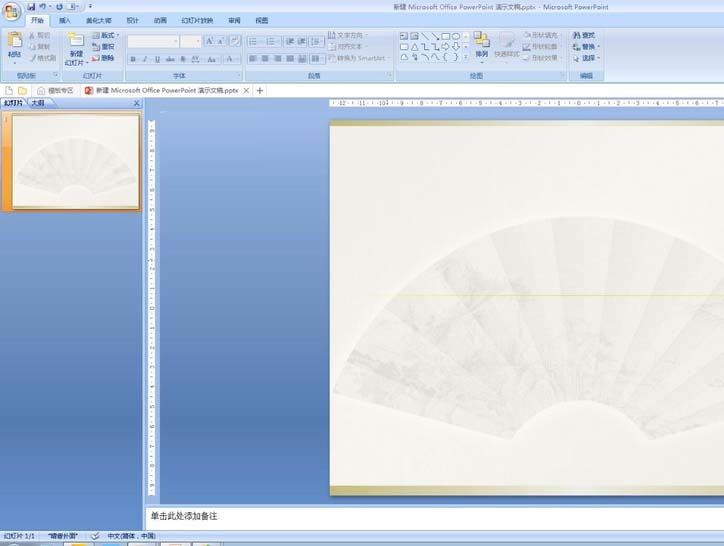Click the spell check icon in status bar

click(95, 536)
